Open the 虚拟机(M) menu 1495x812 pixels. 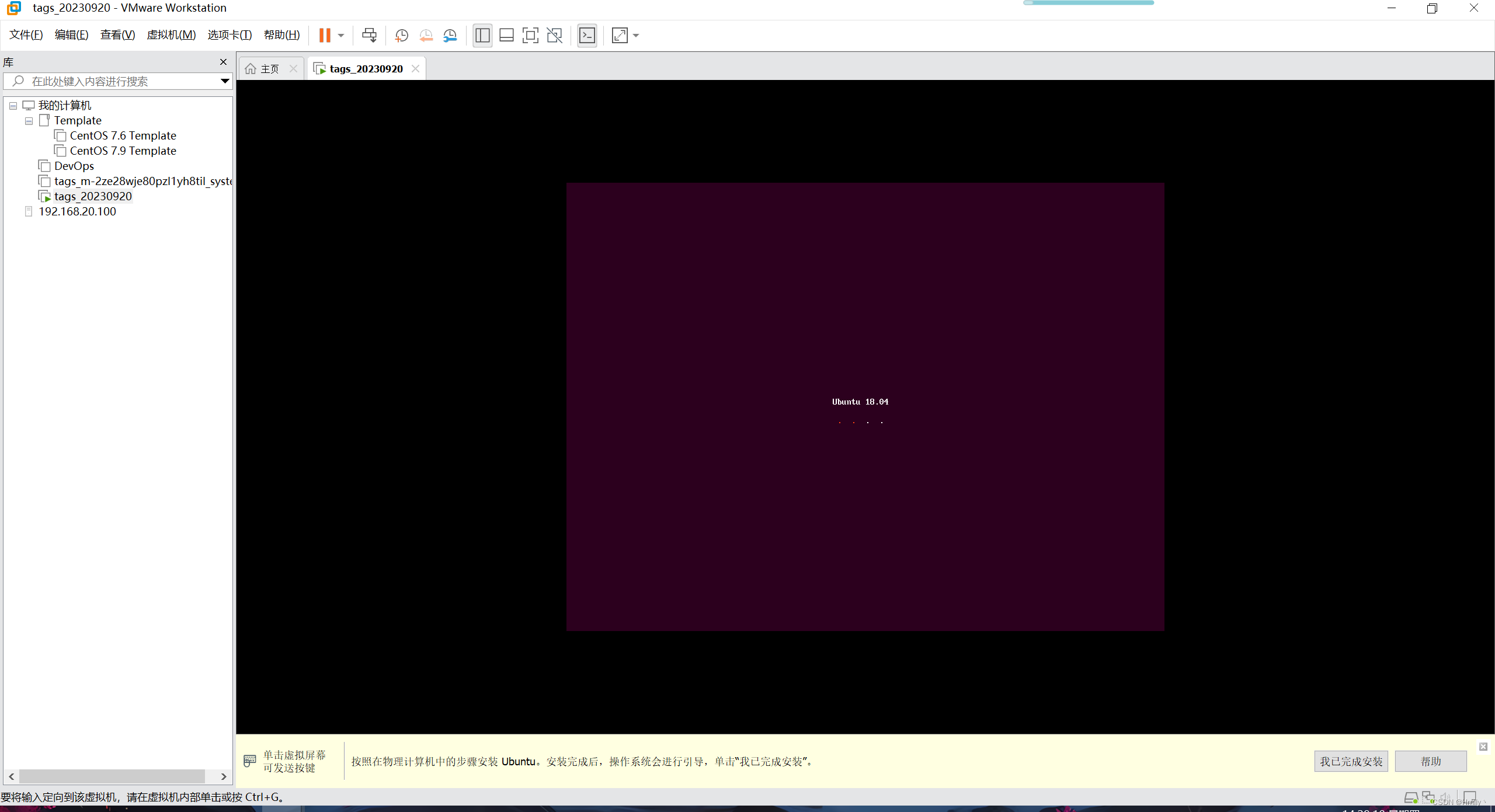pyautogui.click(x=171, y=34)
